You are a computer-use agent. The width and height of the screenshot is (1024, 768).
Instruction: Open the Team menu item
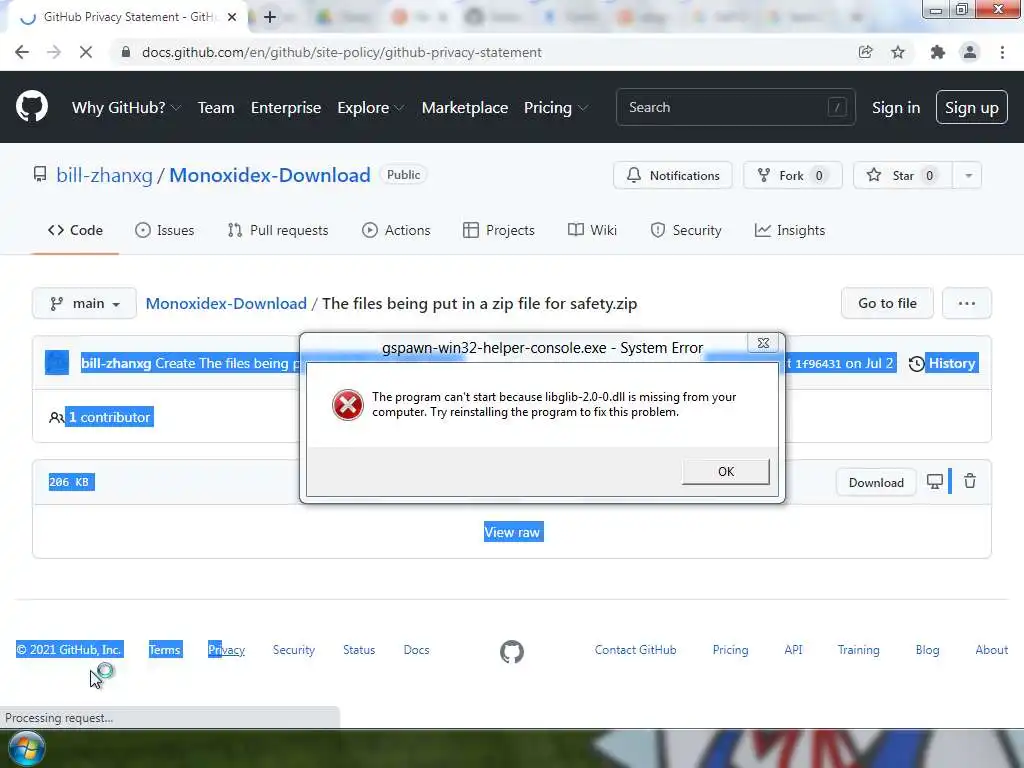216,108
